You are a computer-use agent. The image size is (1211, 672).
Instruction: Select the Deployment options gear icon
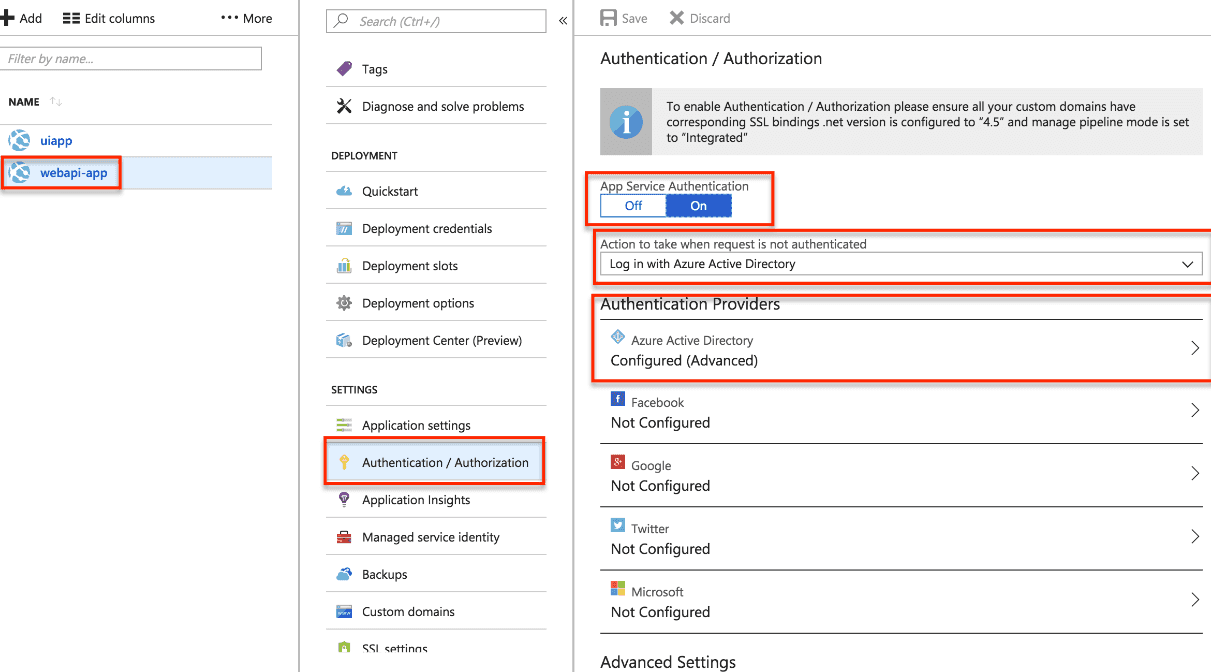tap(344, 303)
